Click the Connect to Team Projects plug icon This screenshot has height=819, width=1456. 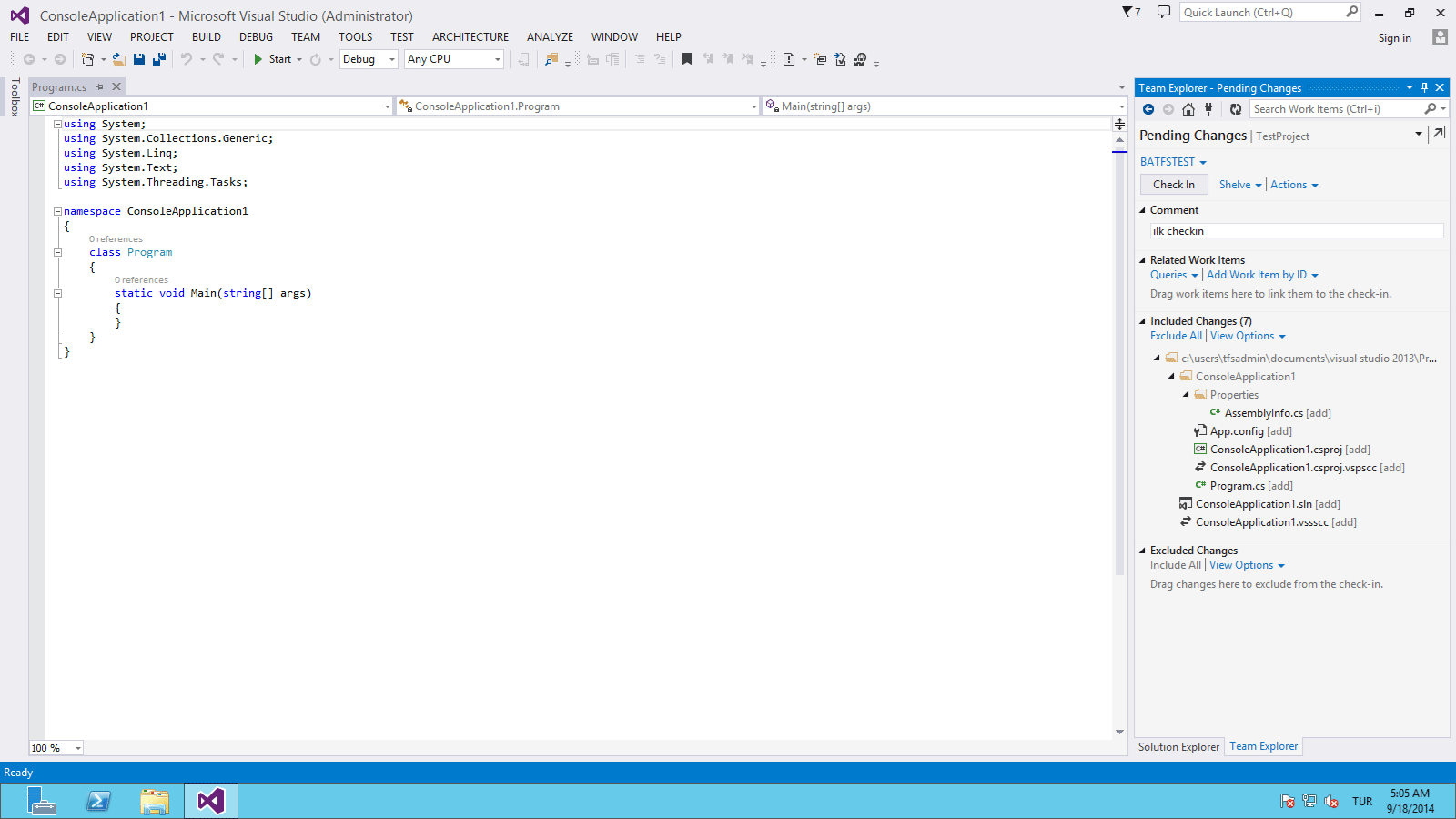pos(1208,109)
